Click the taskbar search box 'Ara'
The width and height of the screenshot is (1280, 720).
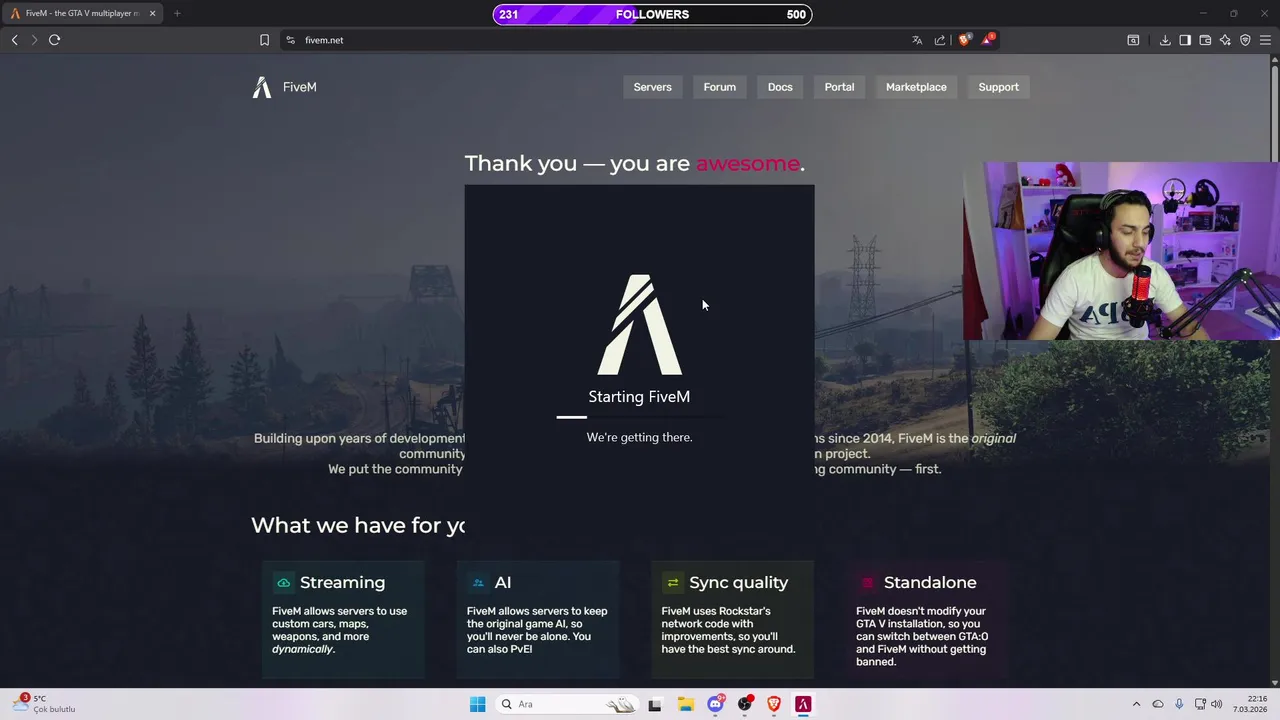pyautogui.click(x=566, y=704)
